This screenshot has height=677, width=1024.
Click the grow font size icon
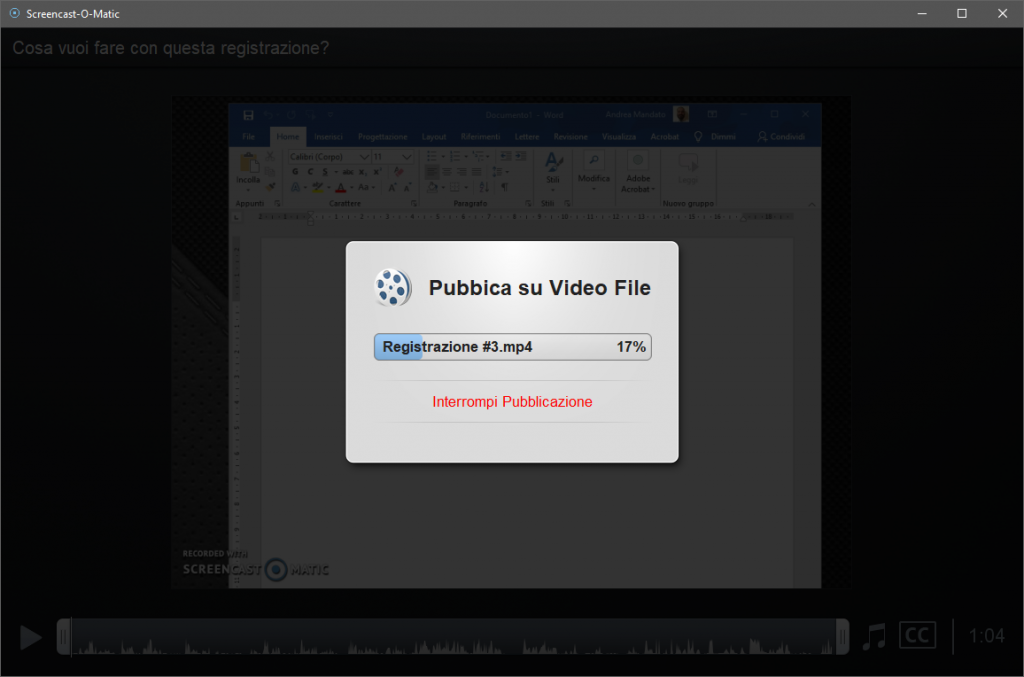click(x=392, y=187)
